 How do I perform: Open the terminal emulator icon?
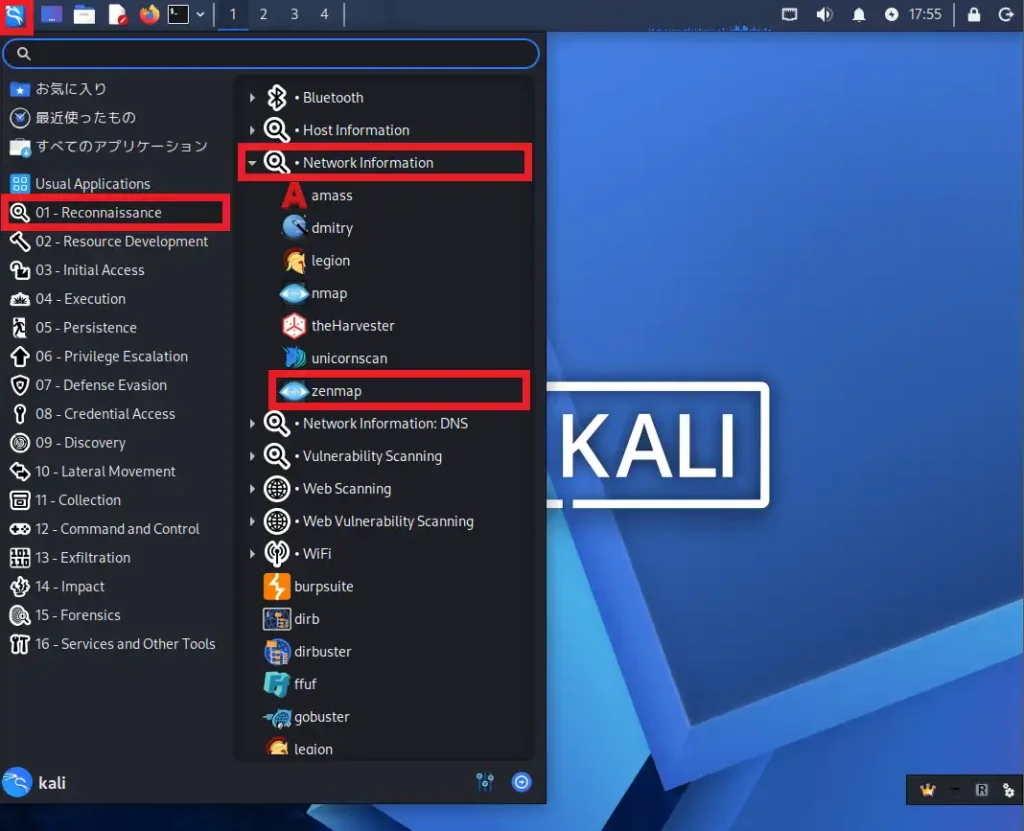click(x=178, y=14)
